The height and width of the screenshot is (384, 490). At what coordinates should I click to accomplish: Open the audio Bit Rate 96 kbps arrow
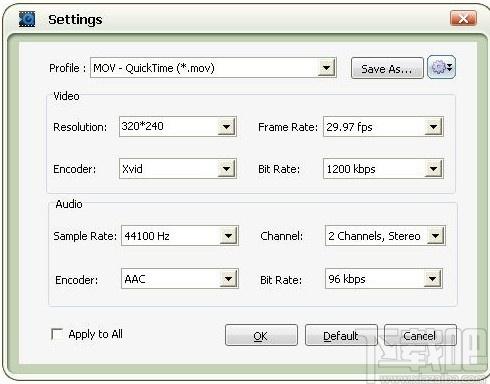[x=432, y=279]
